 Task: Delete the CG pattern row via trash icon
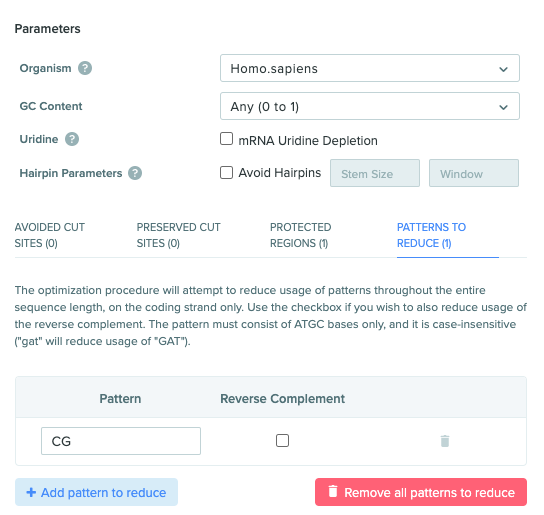coord(445,441)
